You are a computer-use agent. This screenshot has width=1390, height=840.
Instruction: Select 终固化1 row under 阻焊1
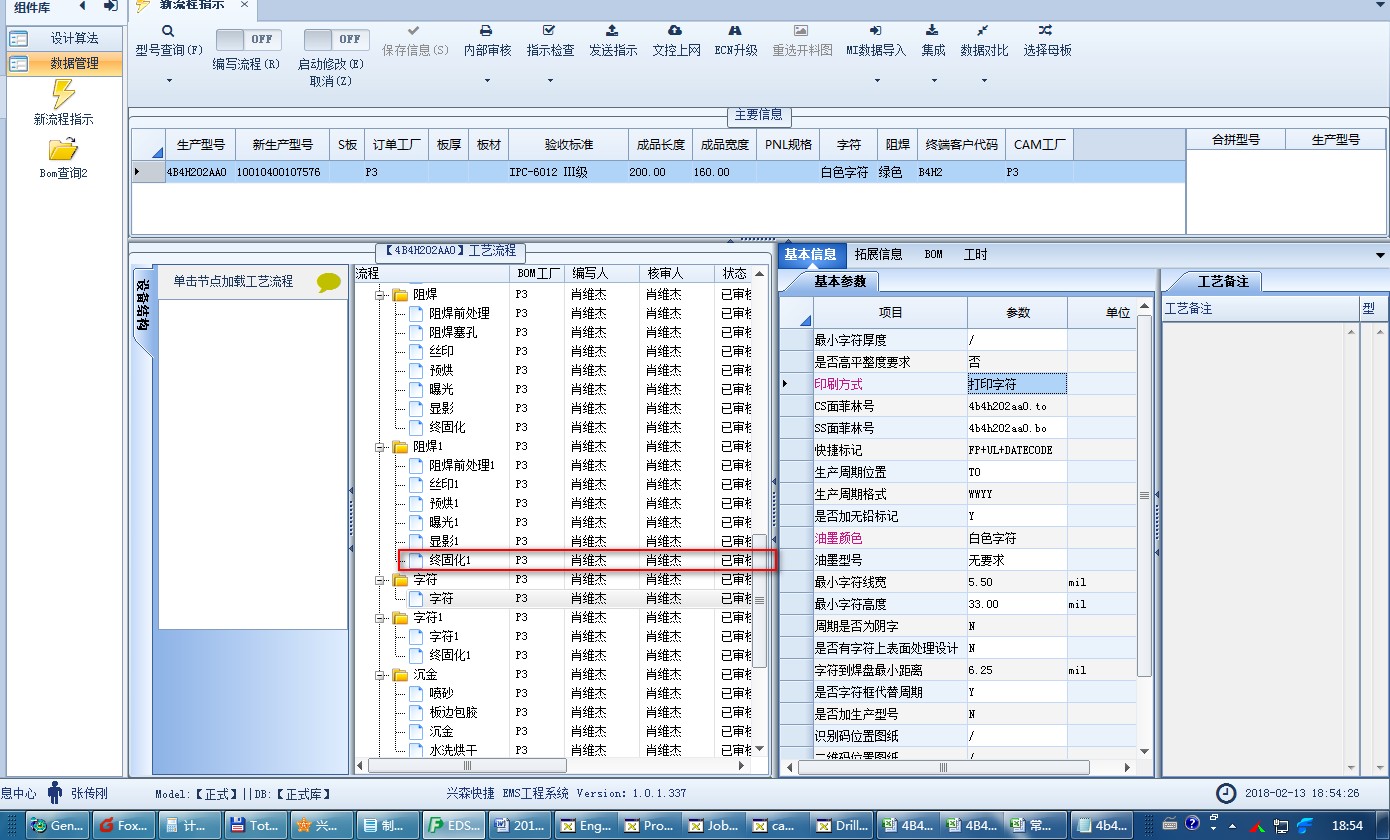pos(587,560)
